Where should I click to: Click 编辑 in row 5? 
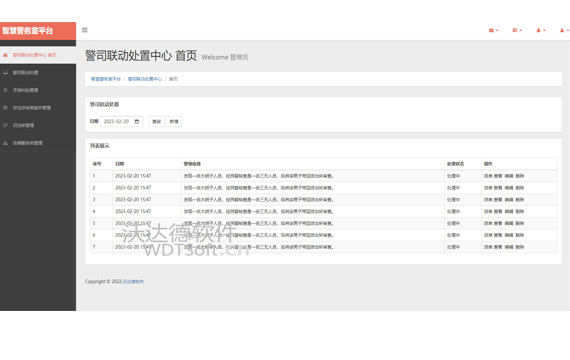[x=509, y=223]
